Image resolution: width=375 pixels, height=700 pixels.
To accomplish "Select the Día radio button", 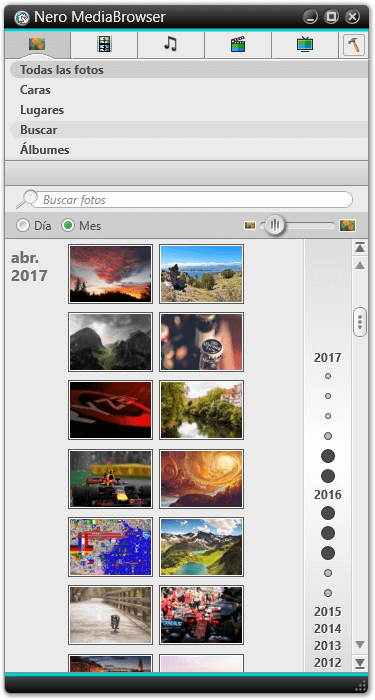I will [22, 225].
